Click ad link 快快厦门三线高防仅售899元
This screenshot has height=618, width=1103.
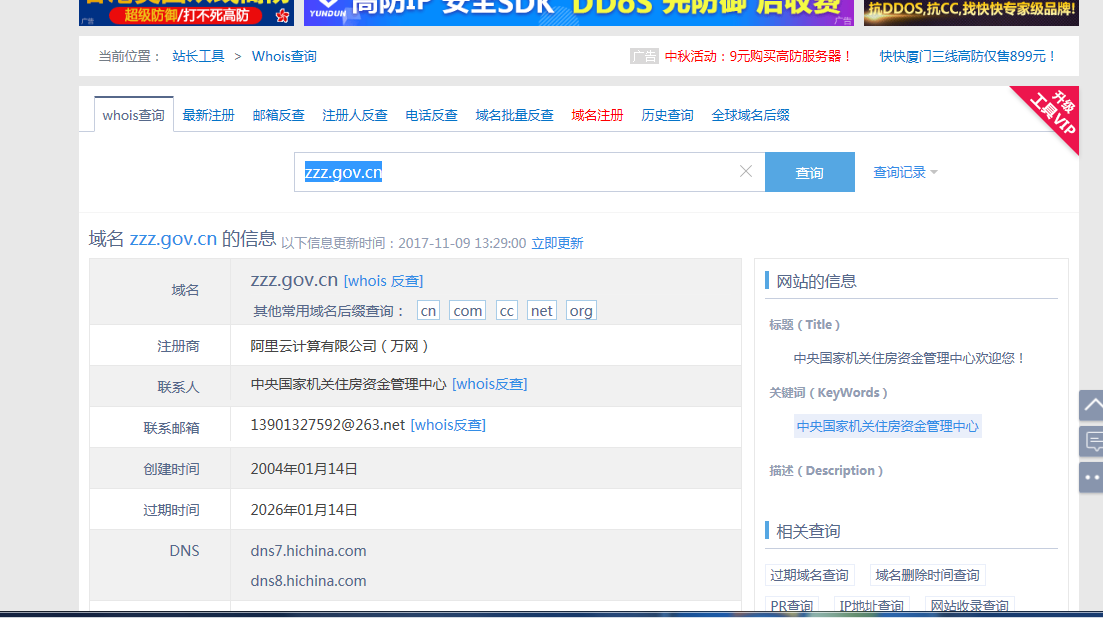[x=968, y=56]
